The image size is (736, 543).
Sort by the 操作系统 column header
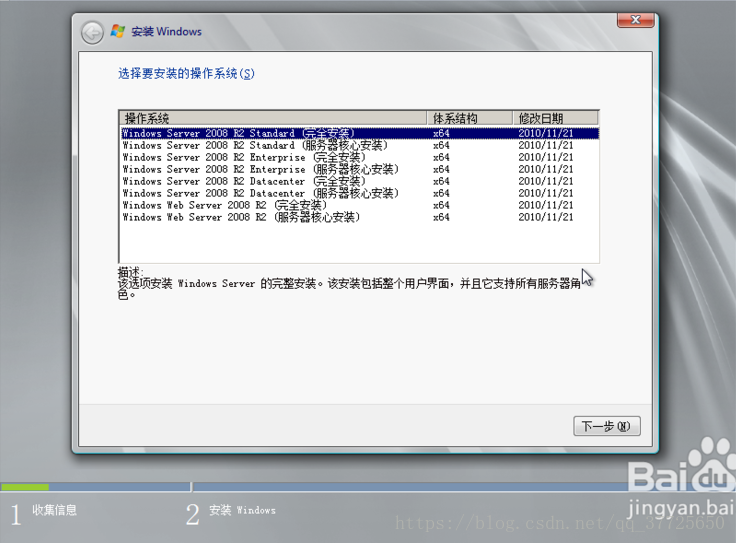coord(273,118)
